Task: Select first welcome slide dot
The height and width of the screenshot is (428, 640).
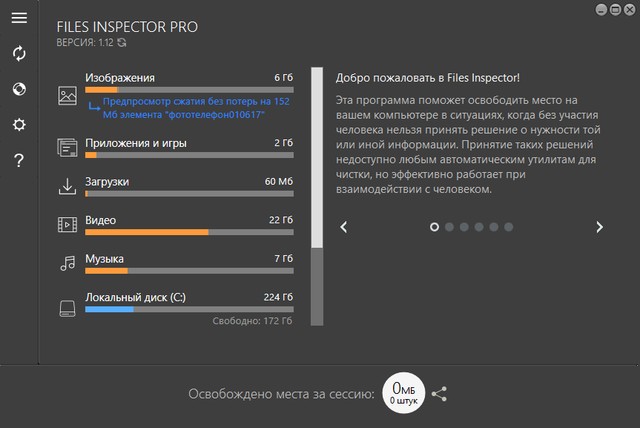Action: [x=434, y=227]
